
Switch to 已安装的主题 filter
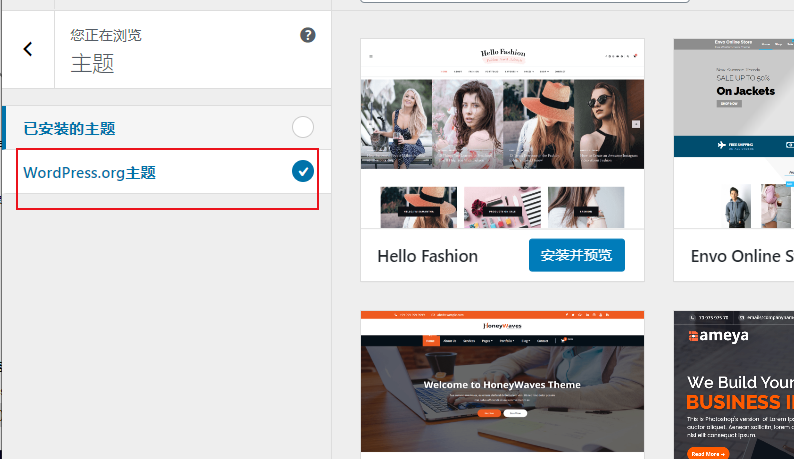pyautogui.click(x=69, y=129)
